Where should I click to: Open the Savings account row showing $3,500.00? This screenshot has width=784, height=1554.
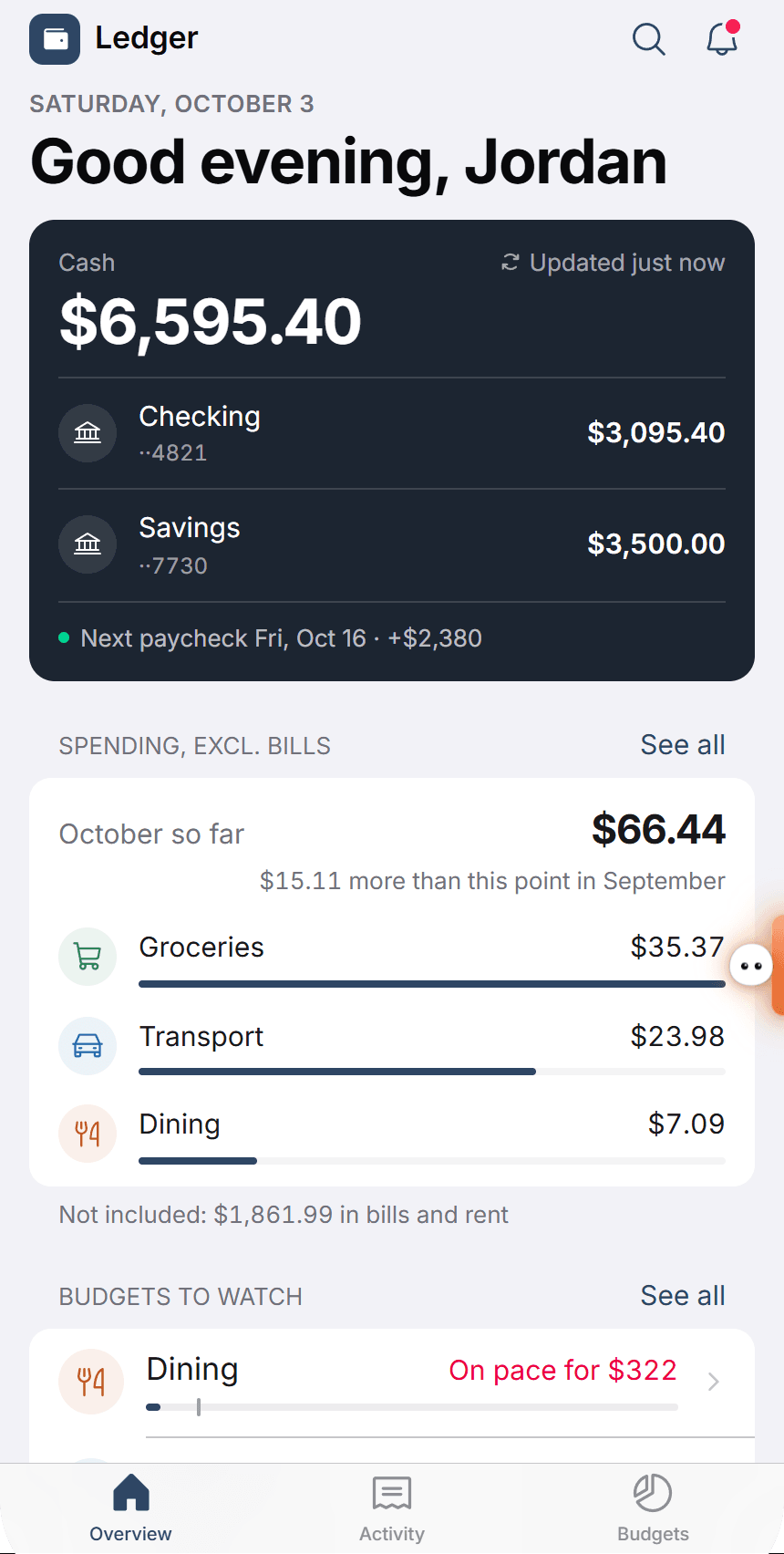(392, 545)
